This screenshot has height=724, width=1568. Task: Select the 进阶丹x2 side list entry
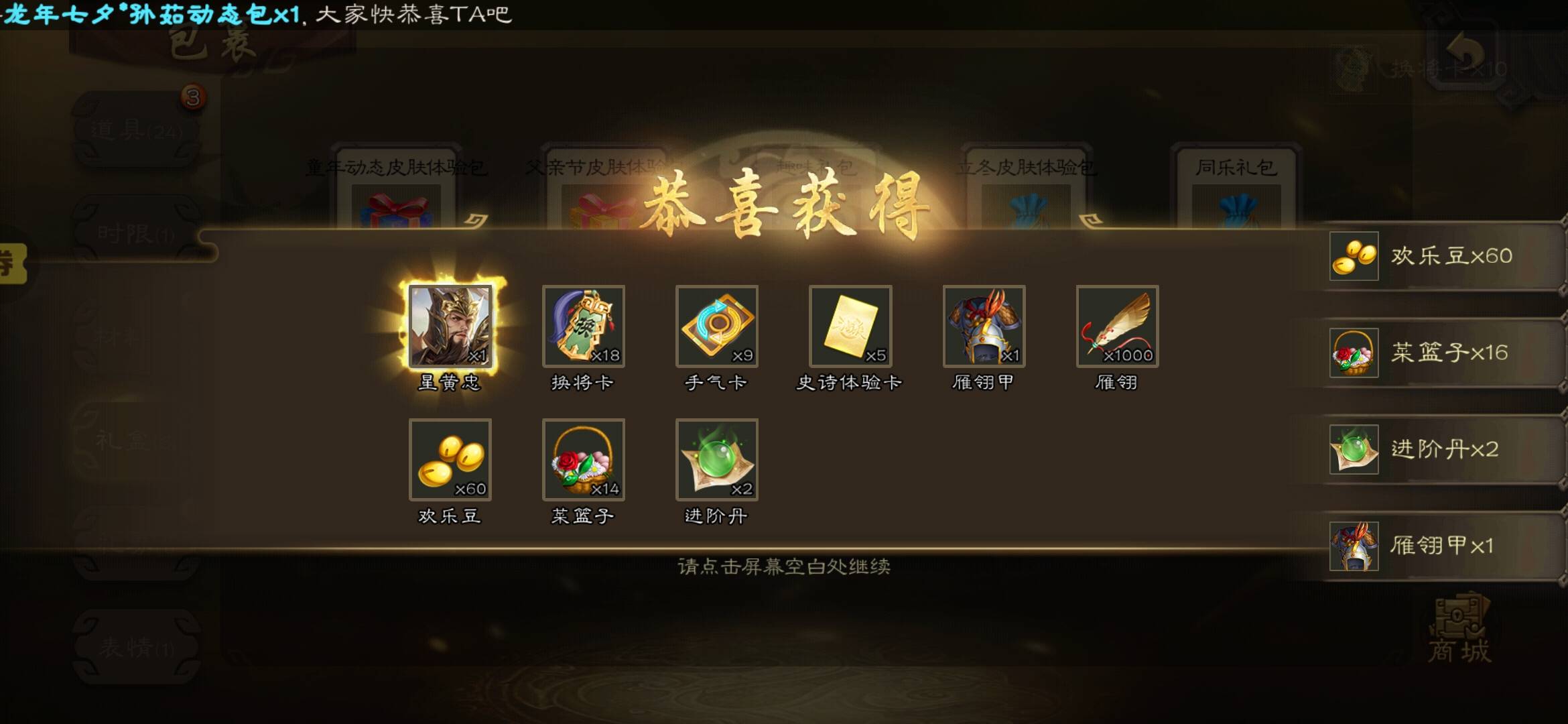pos(1444,449)
